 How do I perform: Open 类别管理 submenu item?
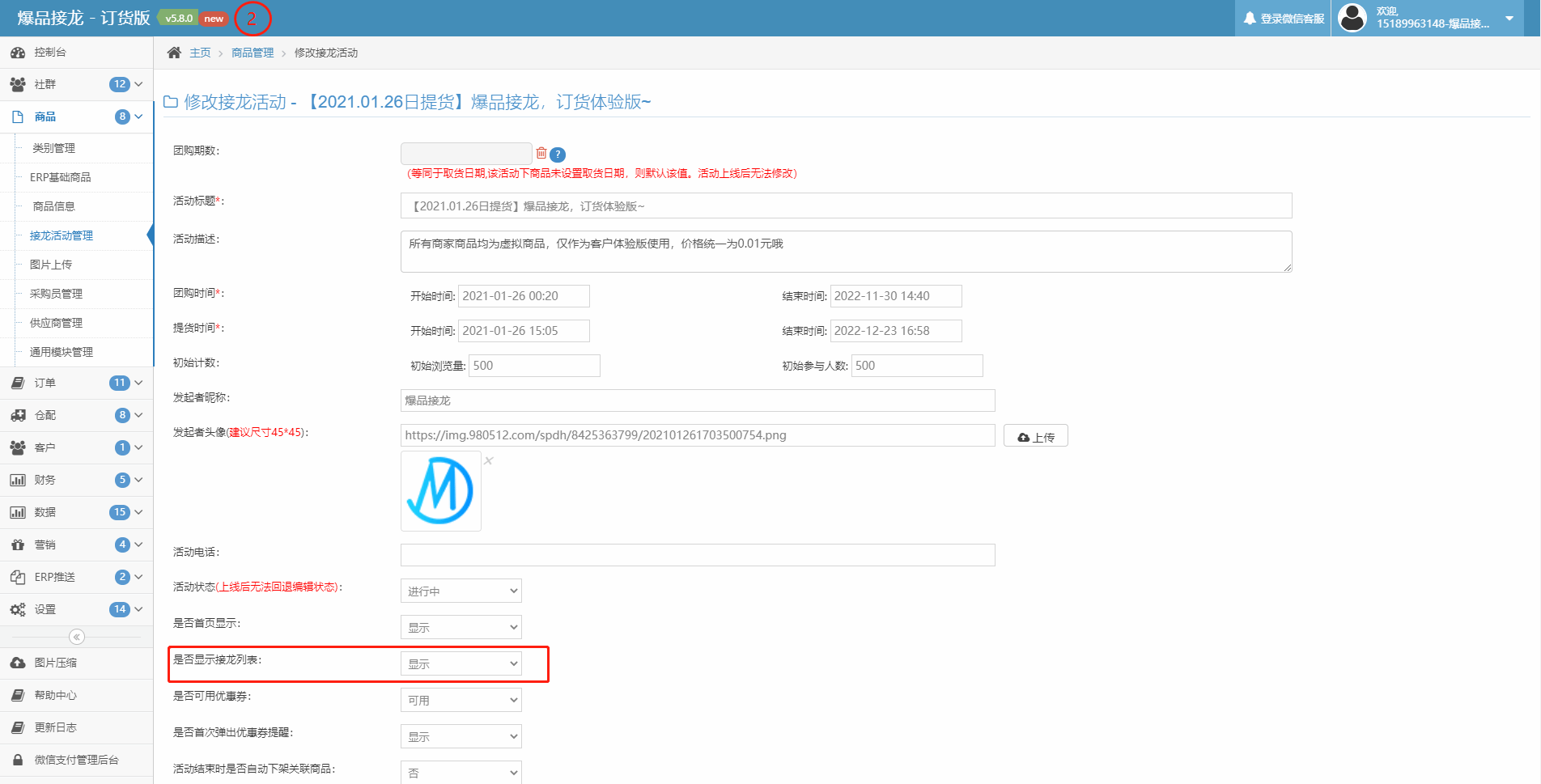tap(53, 148)
